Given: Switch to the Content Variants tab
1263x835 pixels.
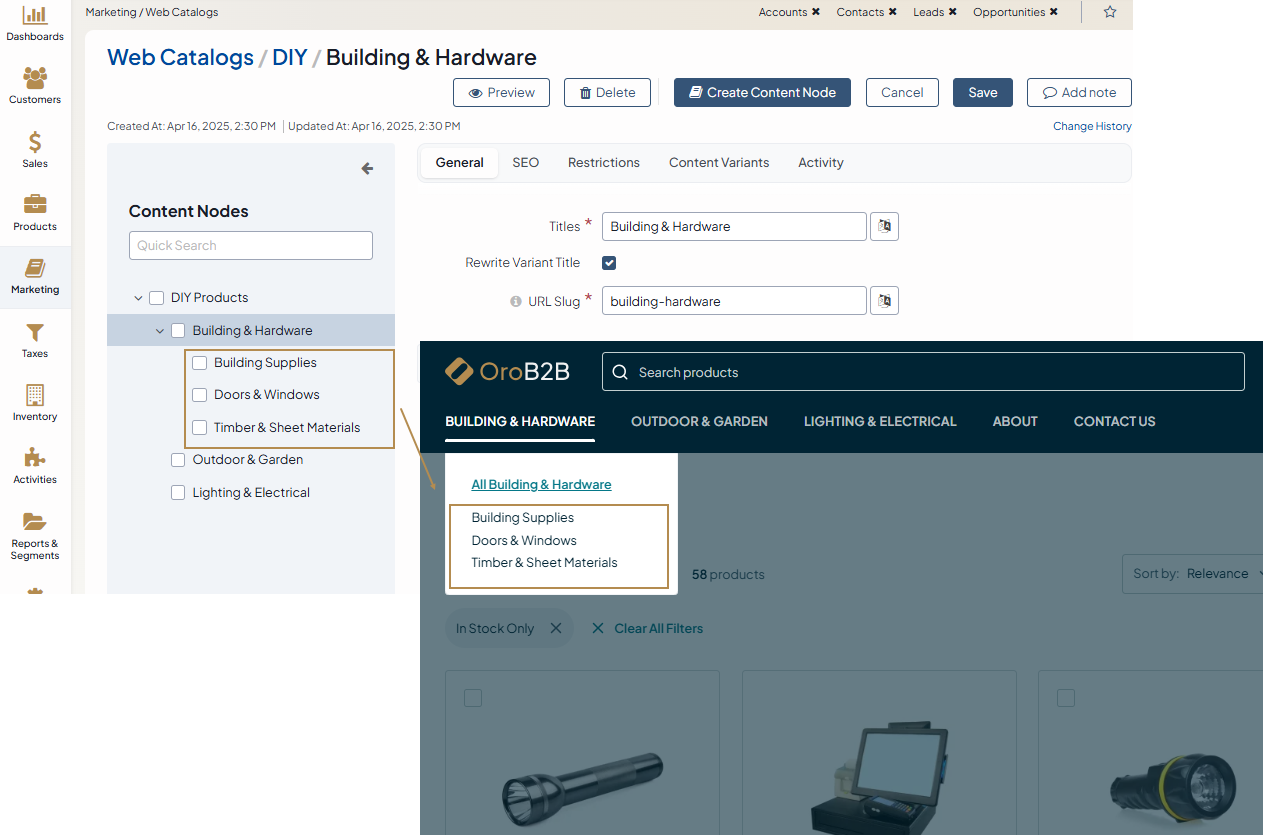Looking at the screenshot, I should coord(719,163).
